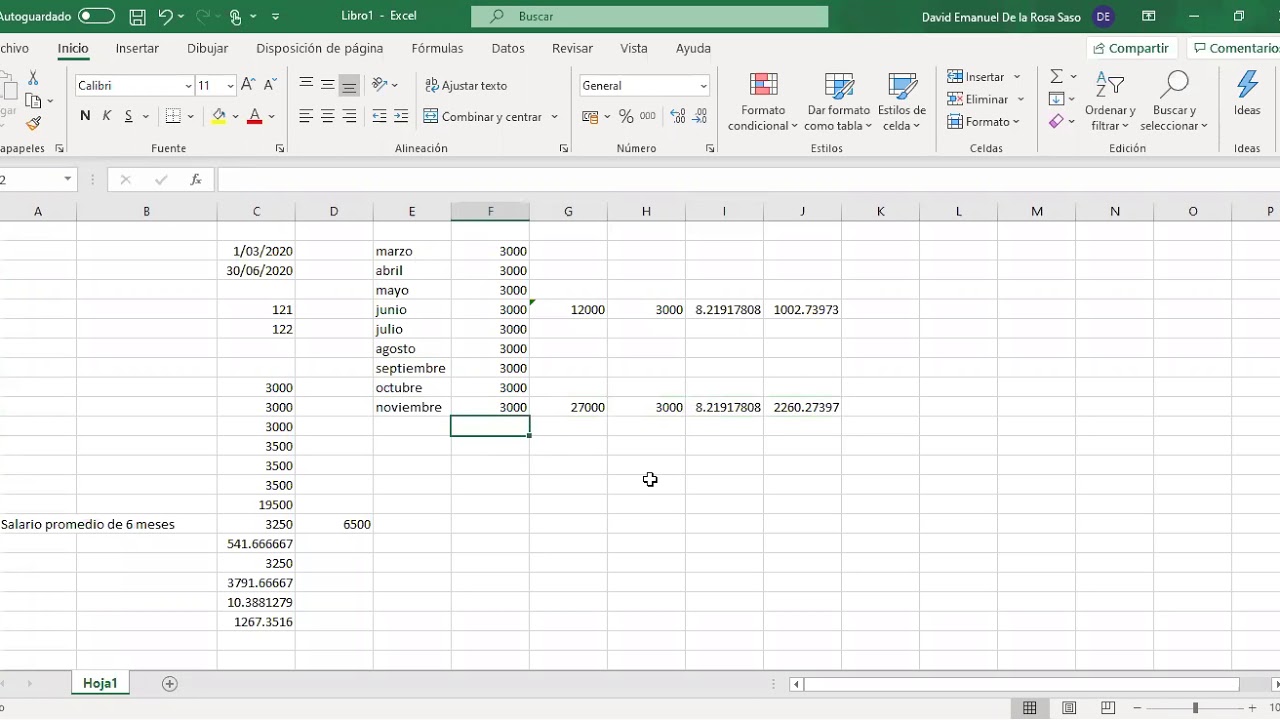Image resolution: width=1280 pixels, height=720 pixels.
Task: Switch to Page Layout view icon
Action: (x=1069, y=708)
